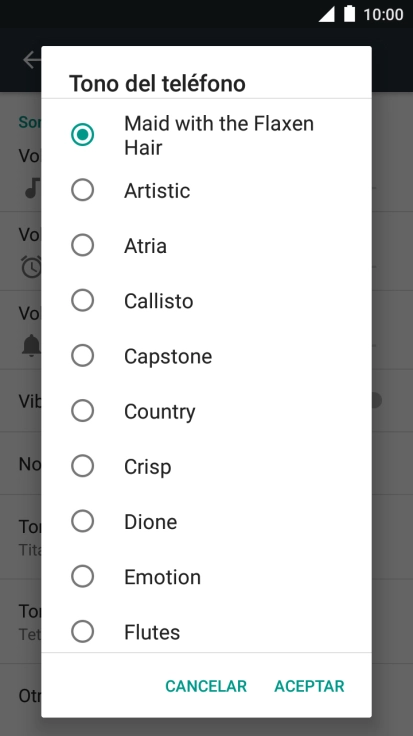This screenshot has height=736, width=413.
Task: Tap the back arrow icon
Action: coord(32,60)
